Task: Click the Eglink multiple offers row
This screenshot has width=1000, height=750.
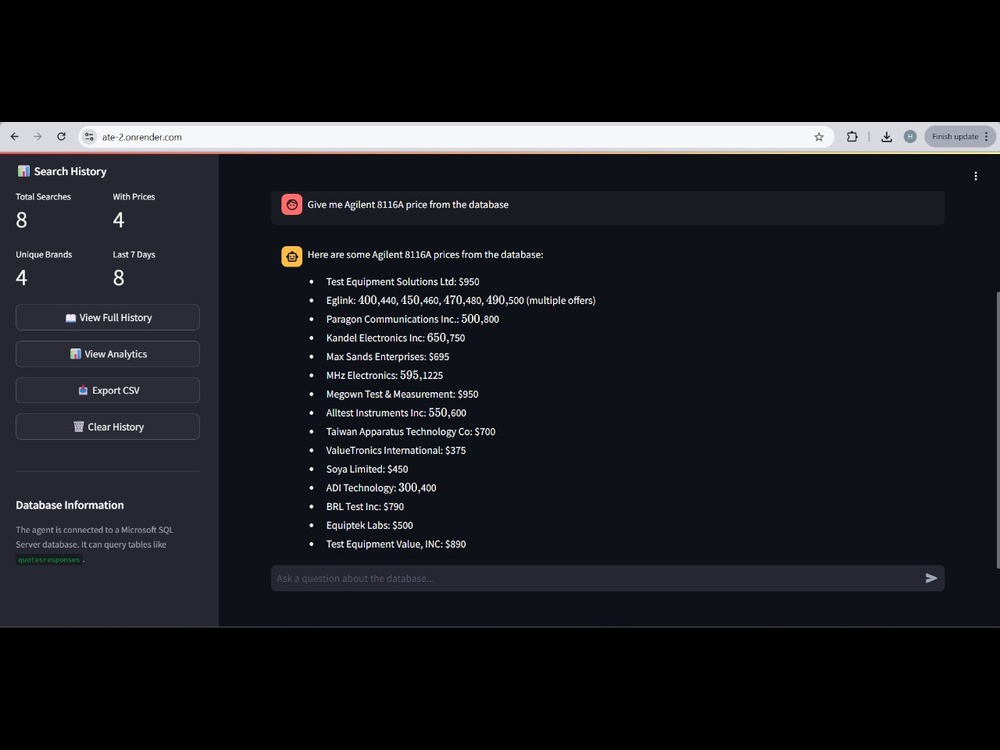Action: tap(460, 300)
